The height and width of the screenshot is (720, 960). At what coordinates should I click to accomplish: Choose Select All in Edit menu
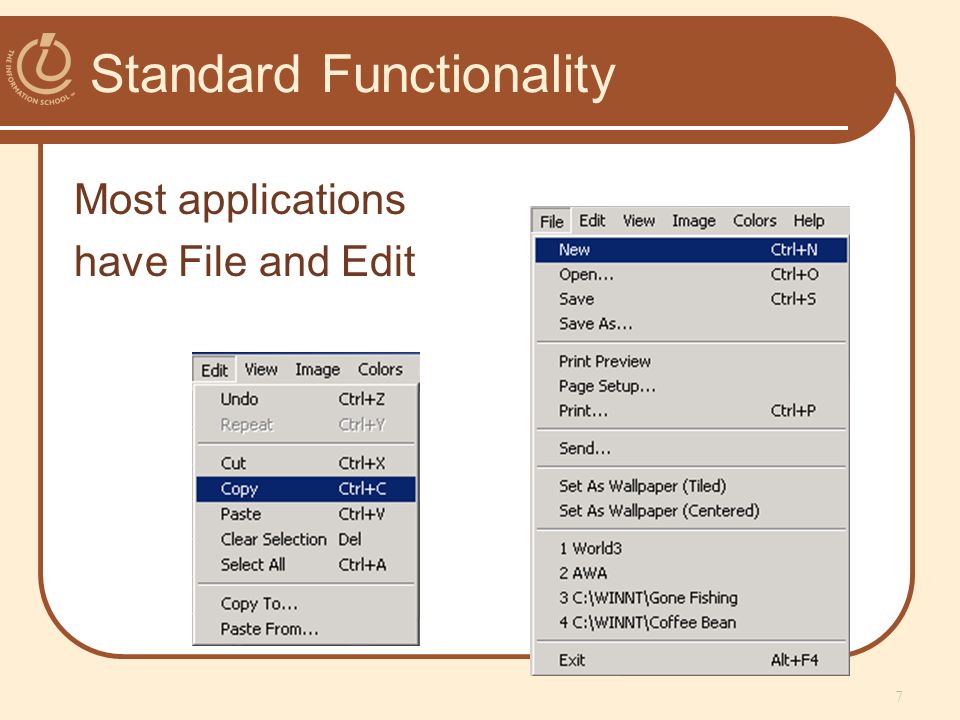(x=306, y=564)
